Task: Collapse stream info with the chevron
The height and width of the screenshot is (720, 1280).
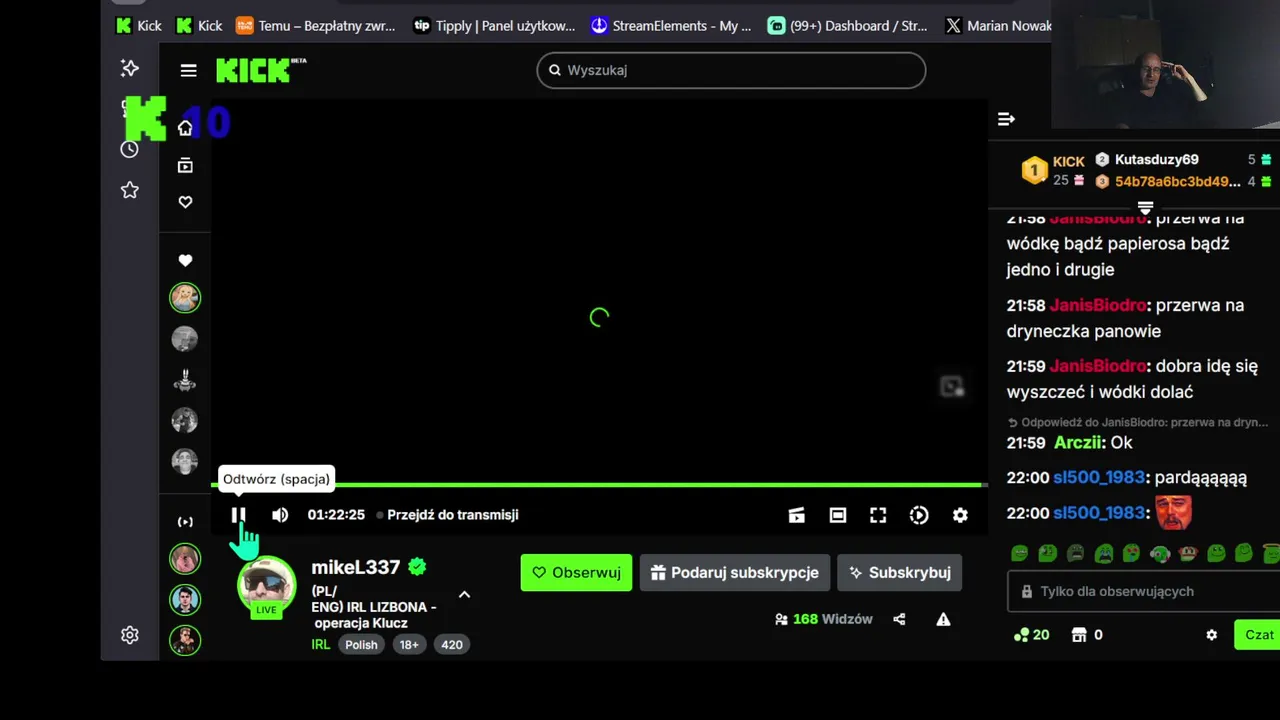Action: (x=464, y=594)
